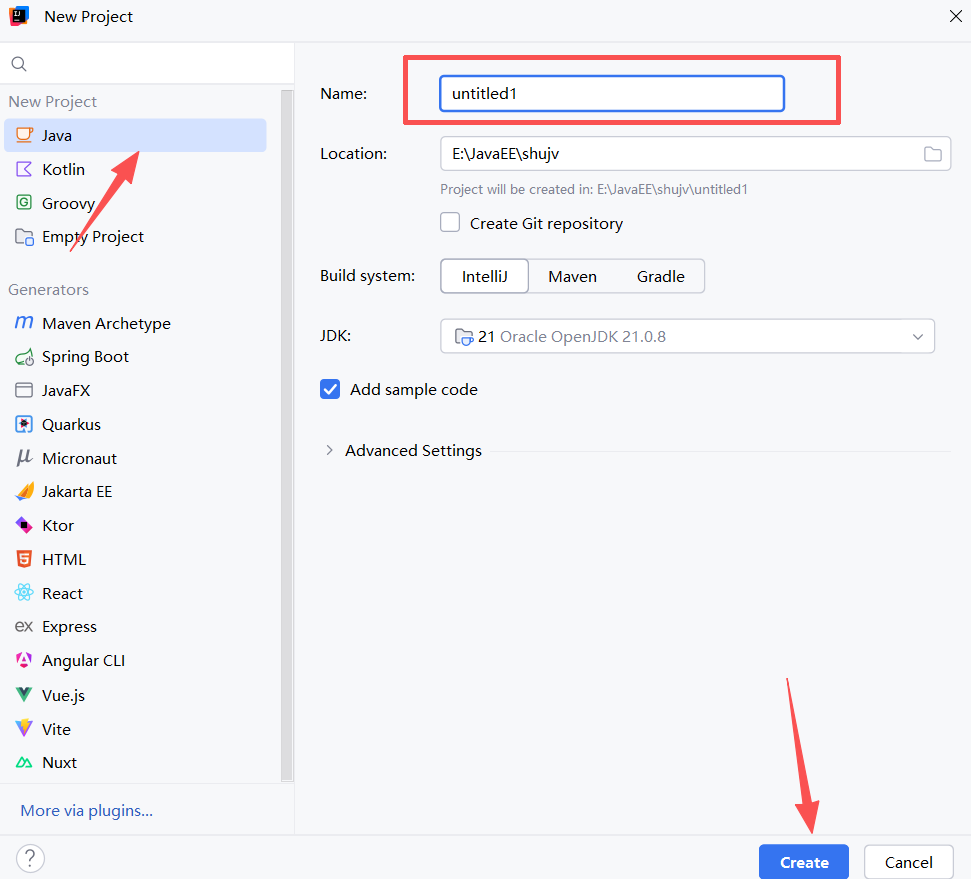
Task: Choose React generator
Action: coord(135,593)
